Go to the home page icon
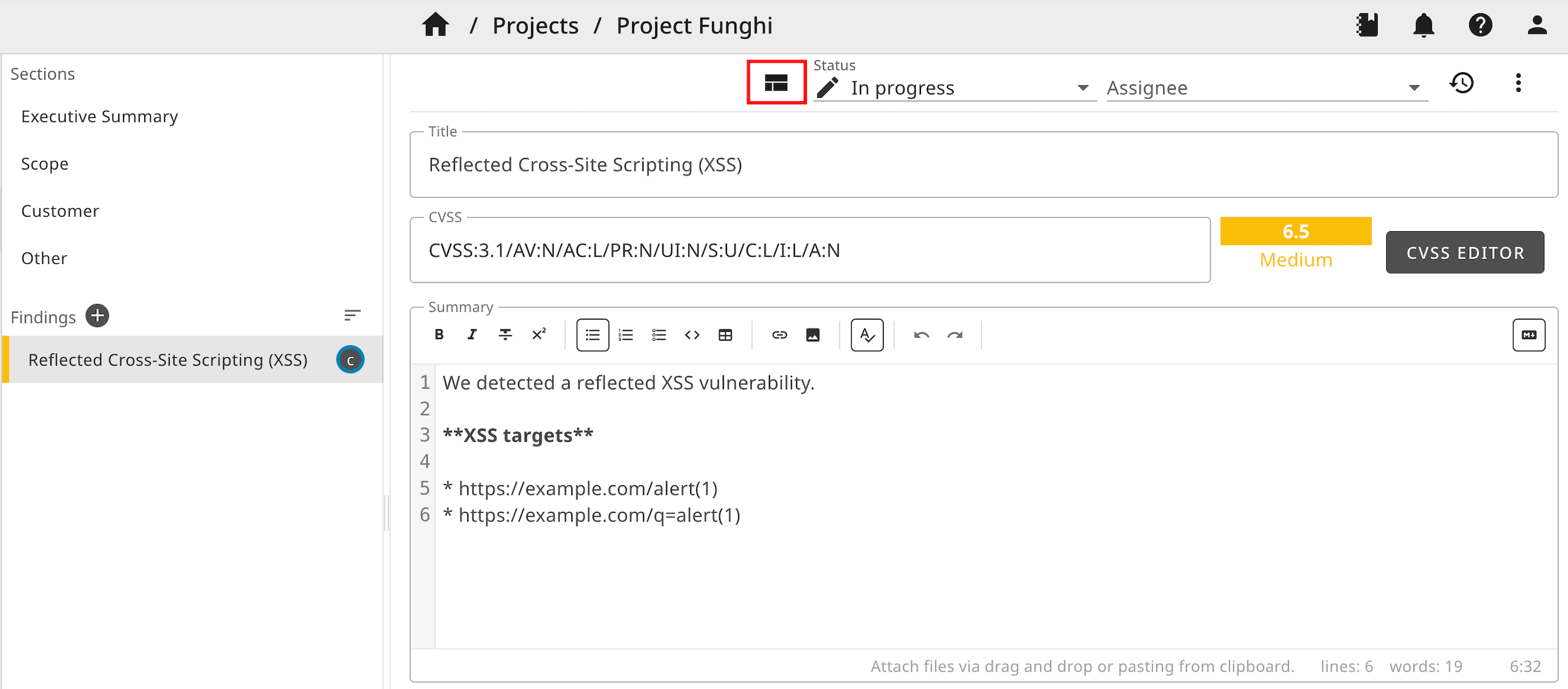The image size is (1568, 689). point(435,25)
